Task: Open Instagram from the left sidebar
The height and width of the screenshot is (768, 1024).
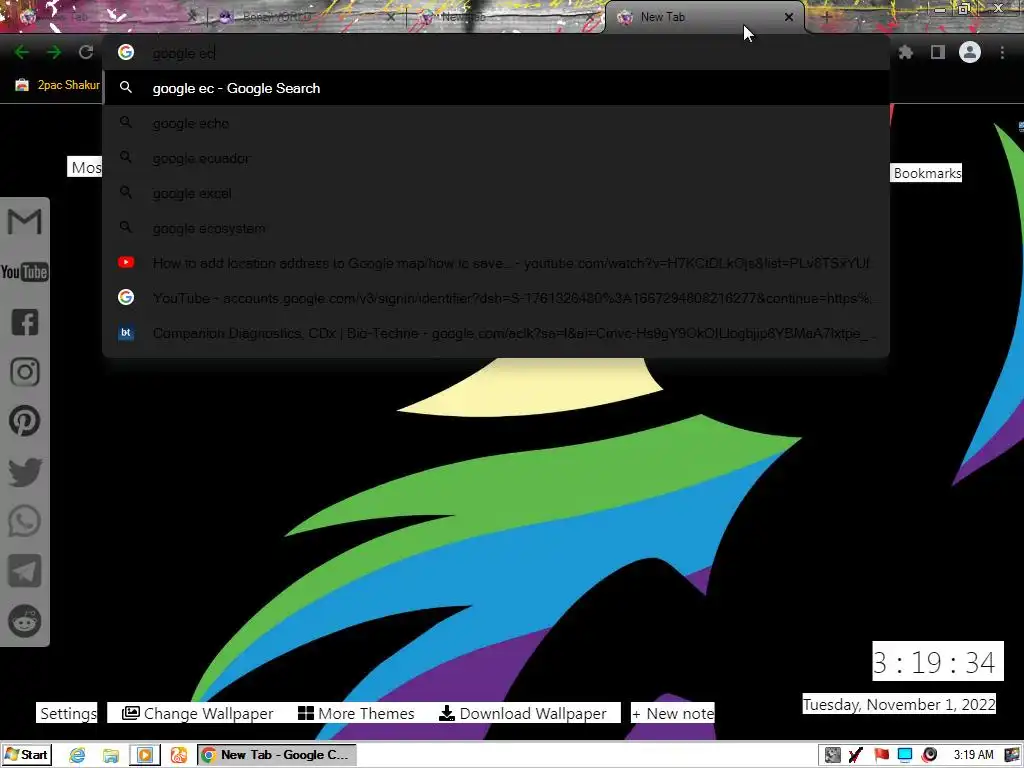Action: click(25, 372)
